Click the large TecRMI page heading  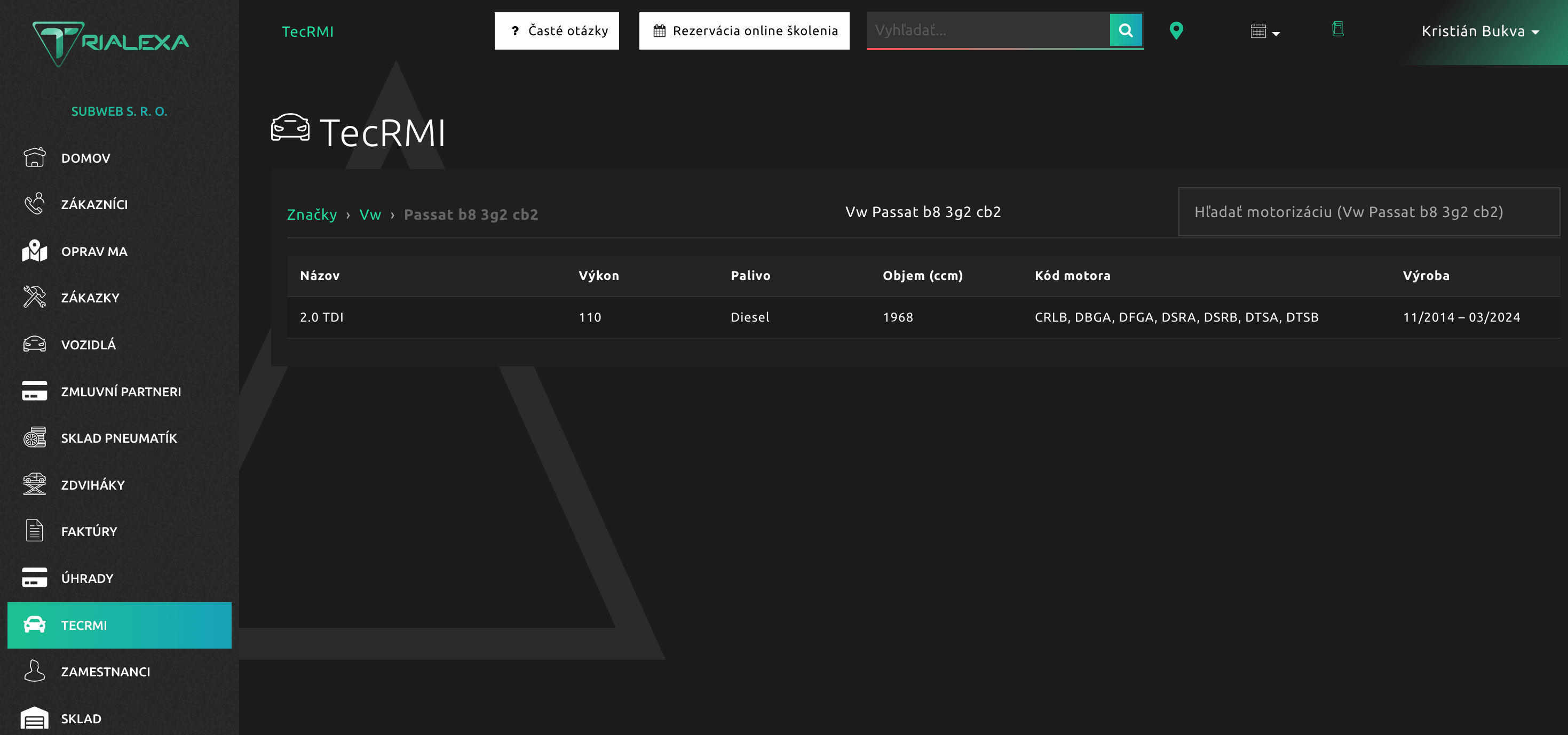[383, 133]
